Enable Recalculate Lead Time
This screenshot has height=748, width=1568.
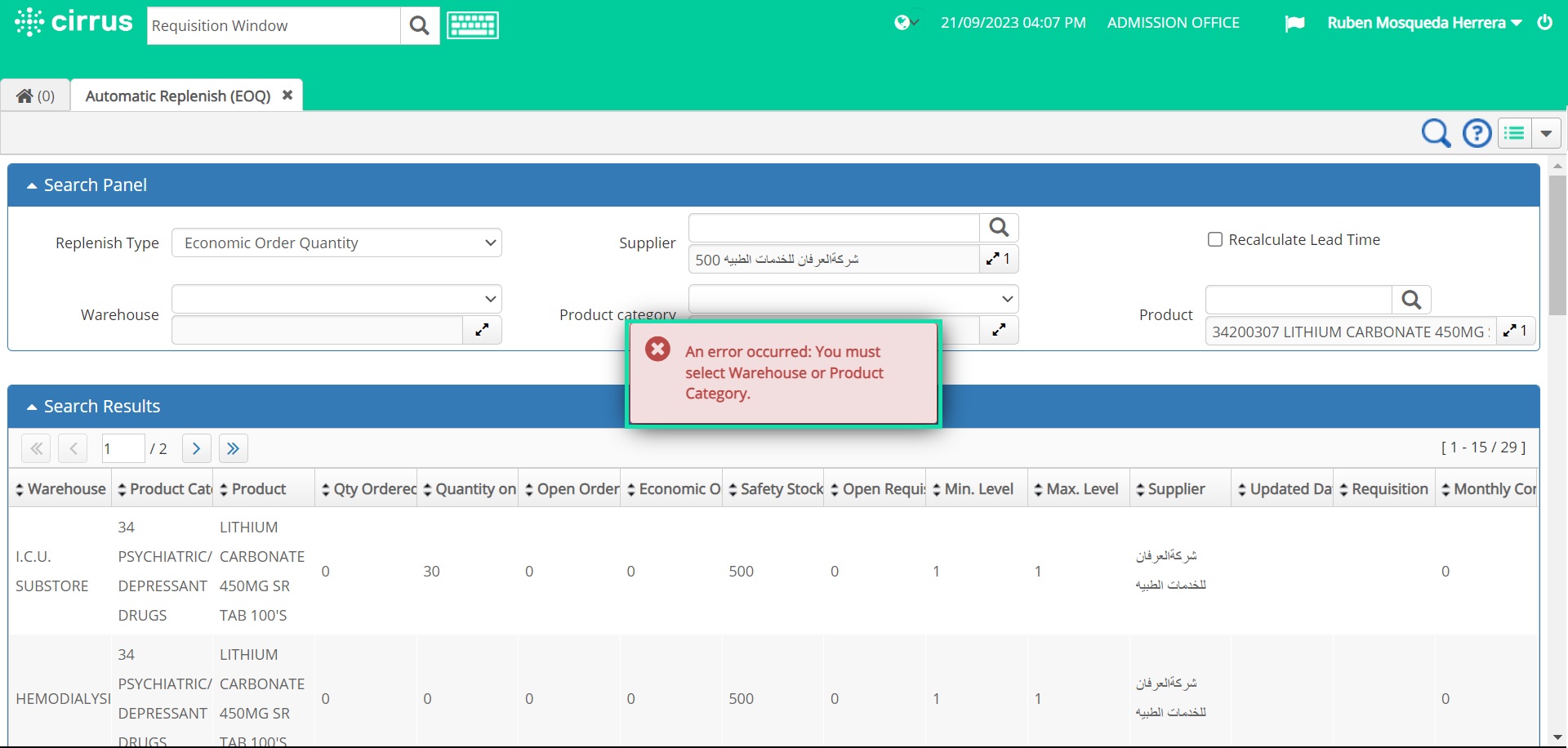(x=1214, y=238)
